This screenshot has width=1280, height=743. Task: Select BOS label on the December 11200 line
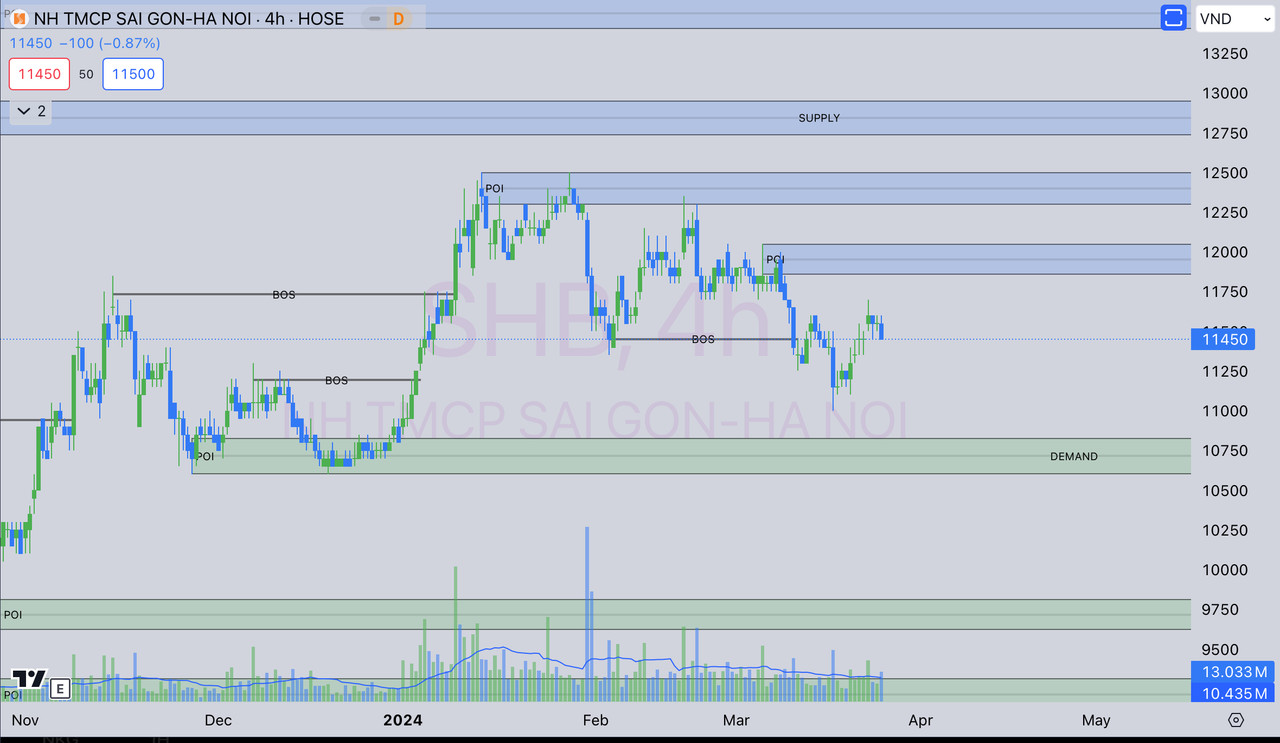coord(336,380)
